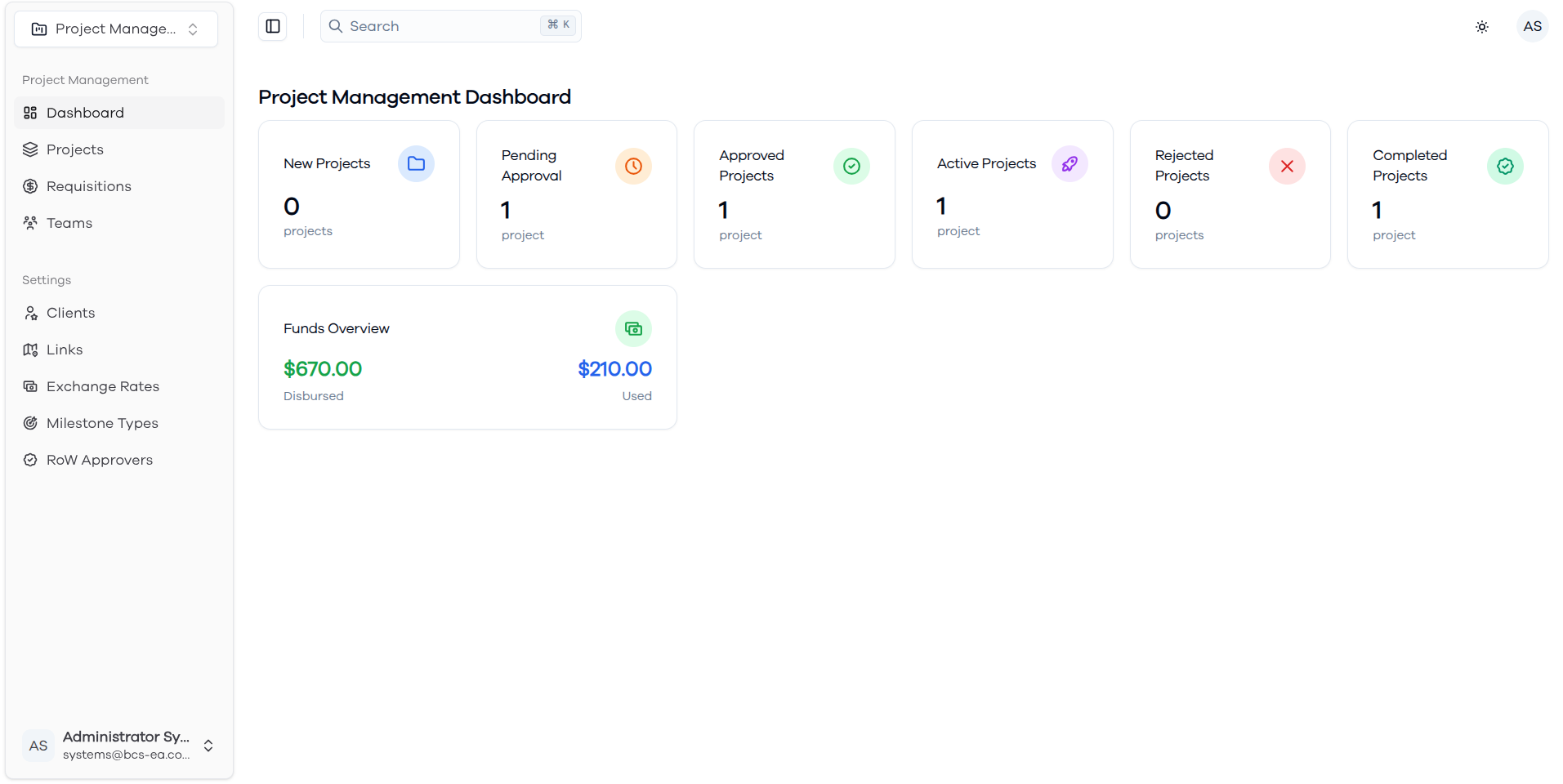The width and height of the screenshot is (1563, 784).
Task: Open Requisitions in sidebar
Action: coord(119,186)
